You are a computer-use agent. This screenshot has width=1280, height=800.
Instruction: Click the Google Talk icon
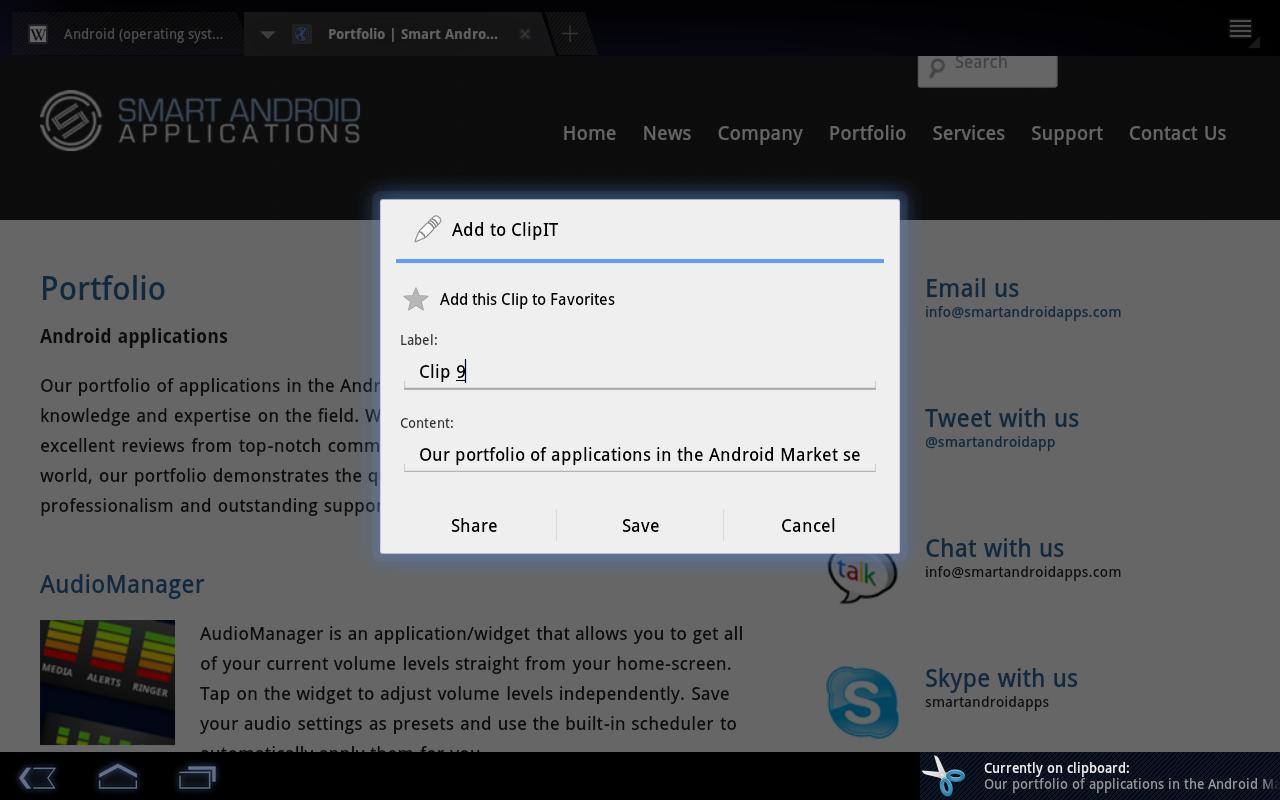[x=862, y=575]
